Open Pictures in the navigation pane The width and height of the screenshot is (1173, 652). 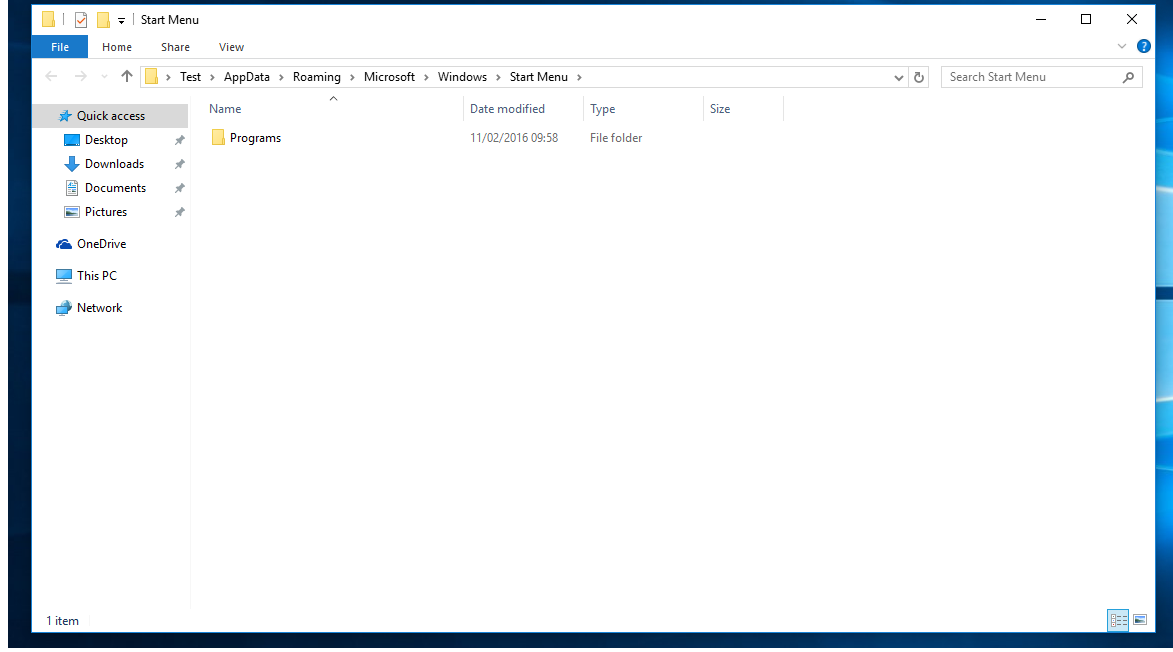coord(105,212)
